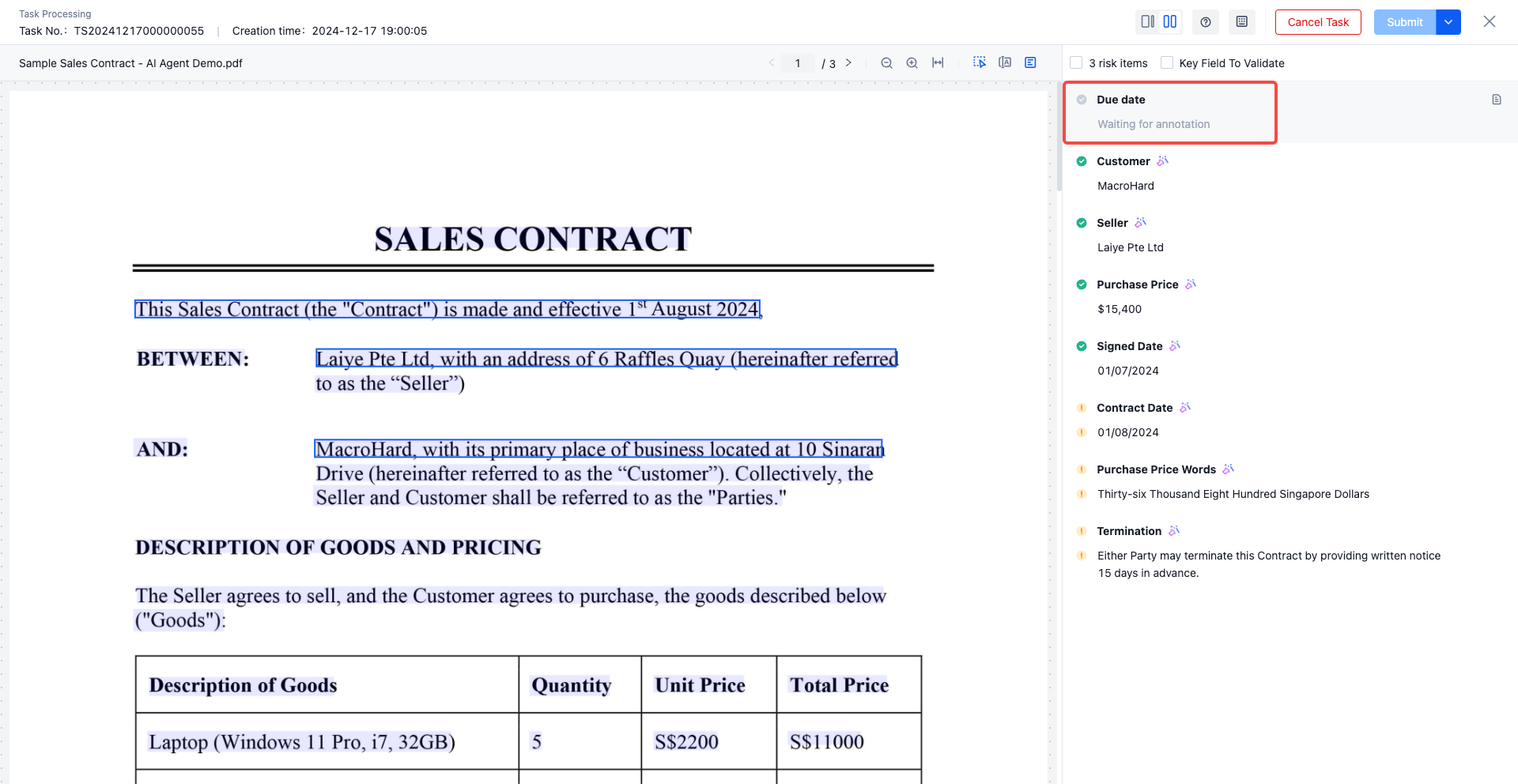This screenshot has height=784, width=1518.
Task: Check the 3 risk items checkbox
Action: tap(1076, 63)
